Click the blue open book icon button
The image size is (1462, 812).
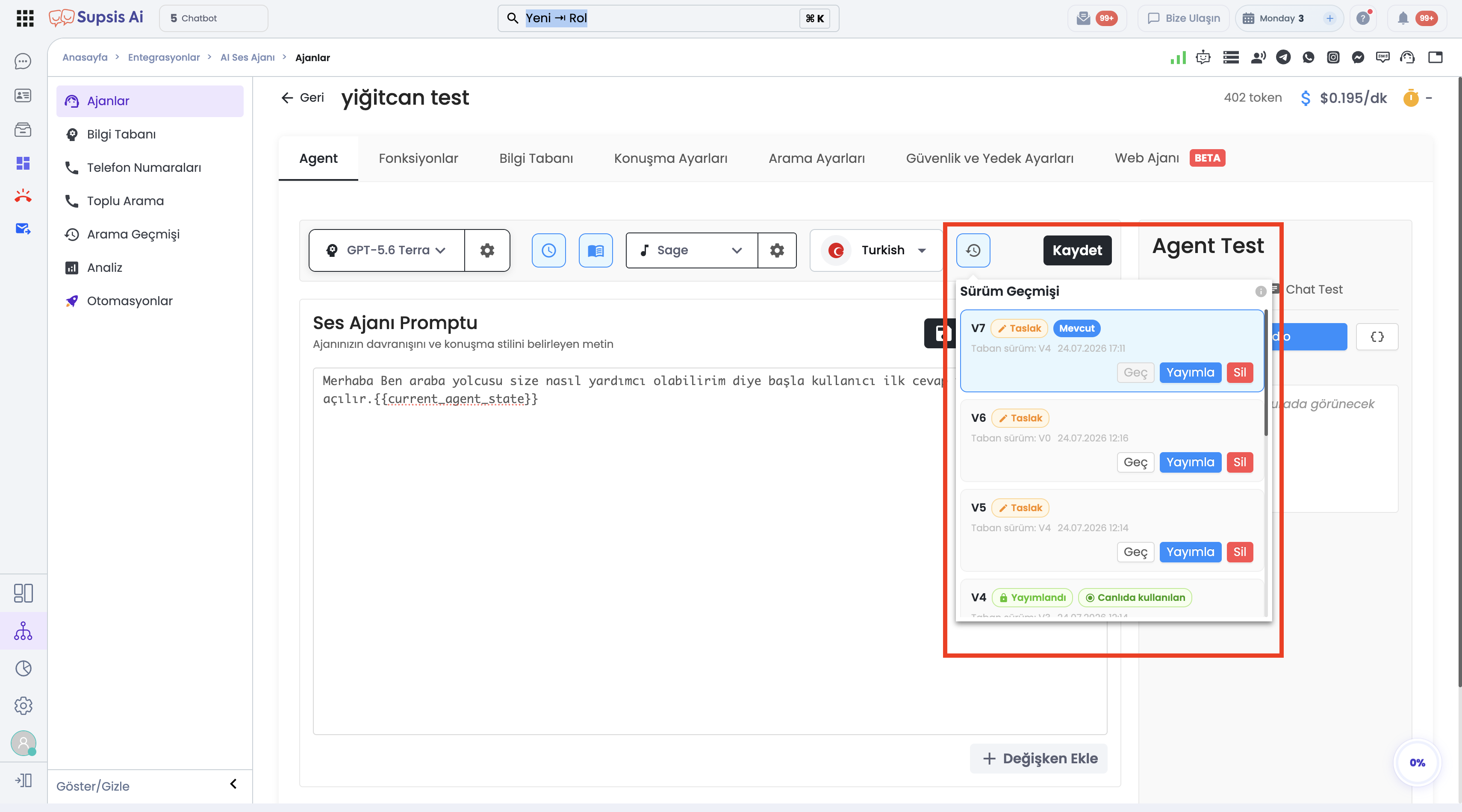[596, 250]
